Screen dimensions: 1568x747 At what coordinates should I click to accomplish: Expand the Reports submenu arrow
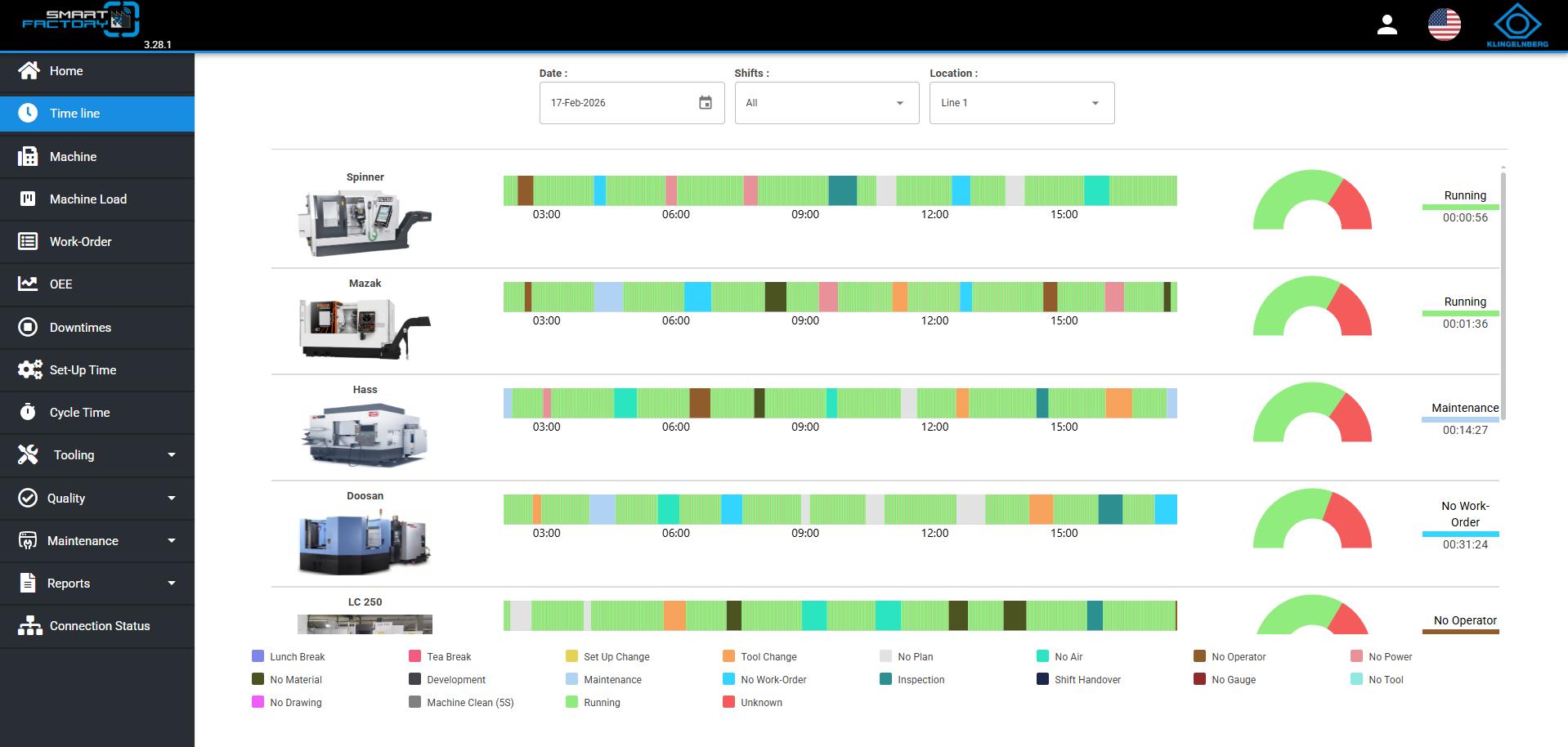[172, 583]
